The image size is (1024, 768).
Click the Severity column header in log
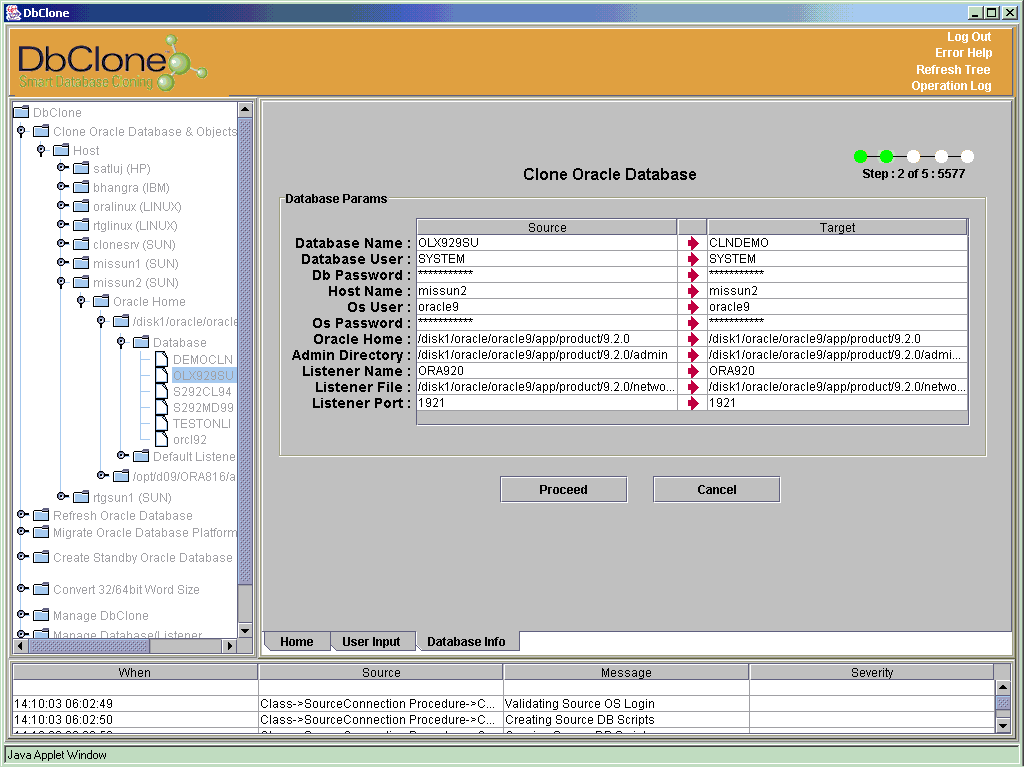872,673
